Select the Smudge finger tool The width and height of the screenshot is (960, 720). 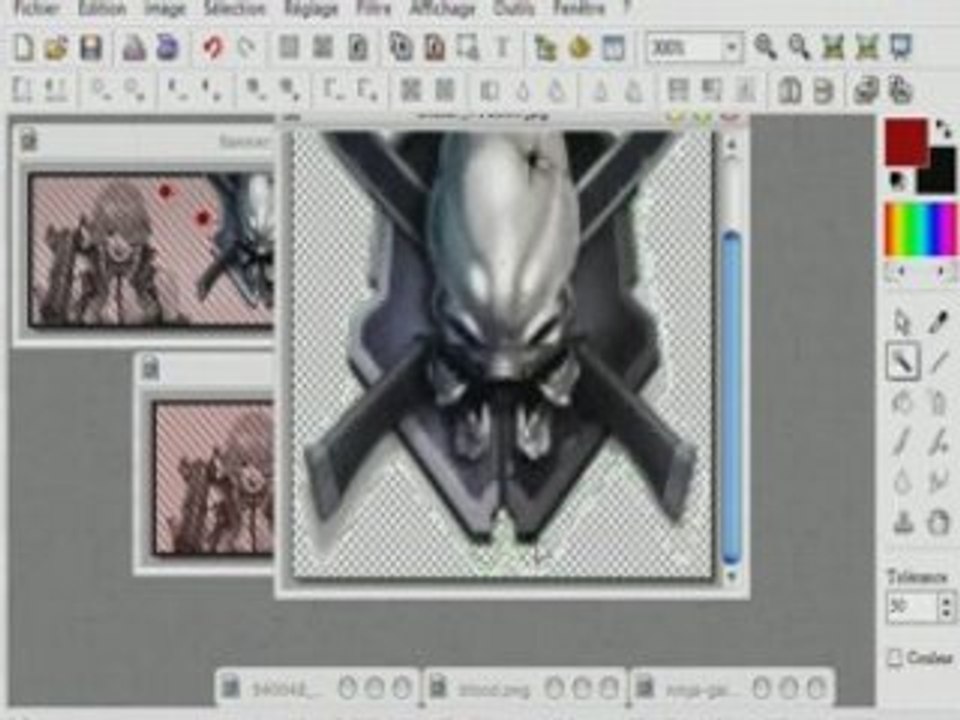[937, 482]
